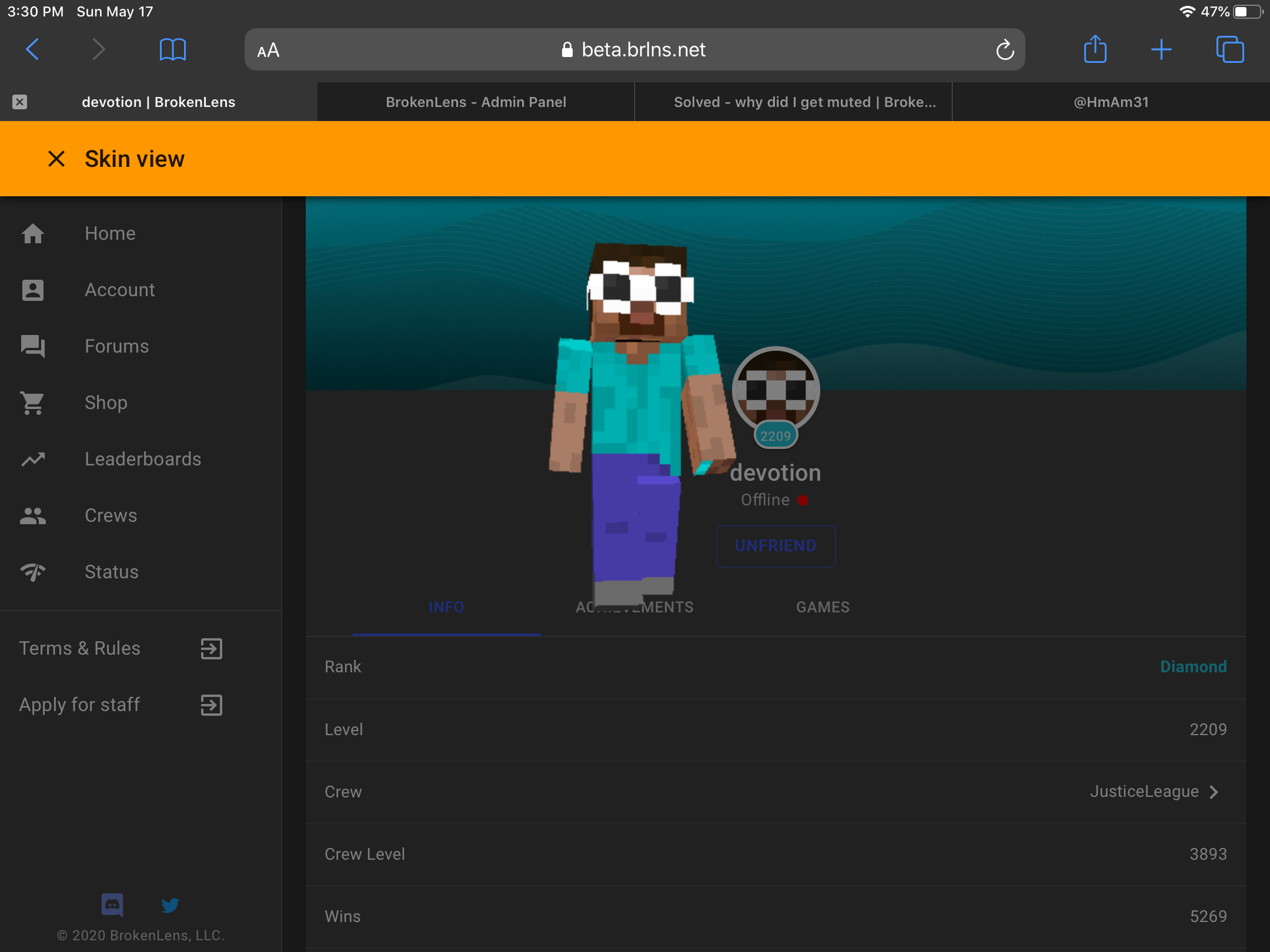Screen dimensions: 1270x952
Task: Open the Leaderboards trend icon
Action: (33, 459)
